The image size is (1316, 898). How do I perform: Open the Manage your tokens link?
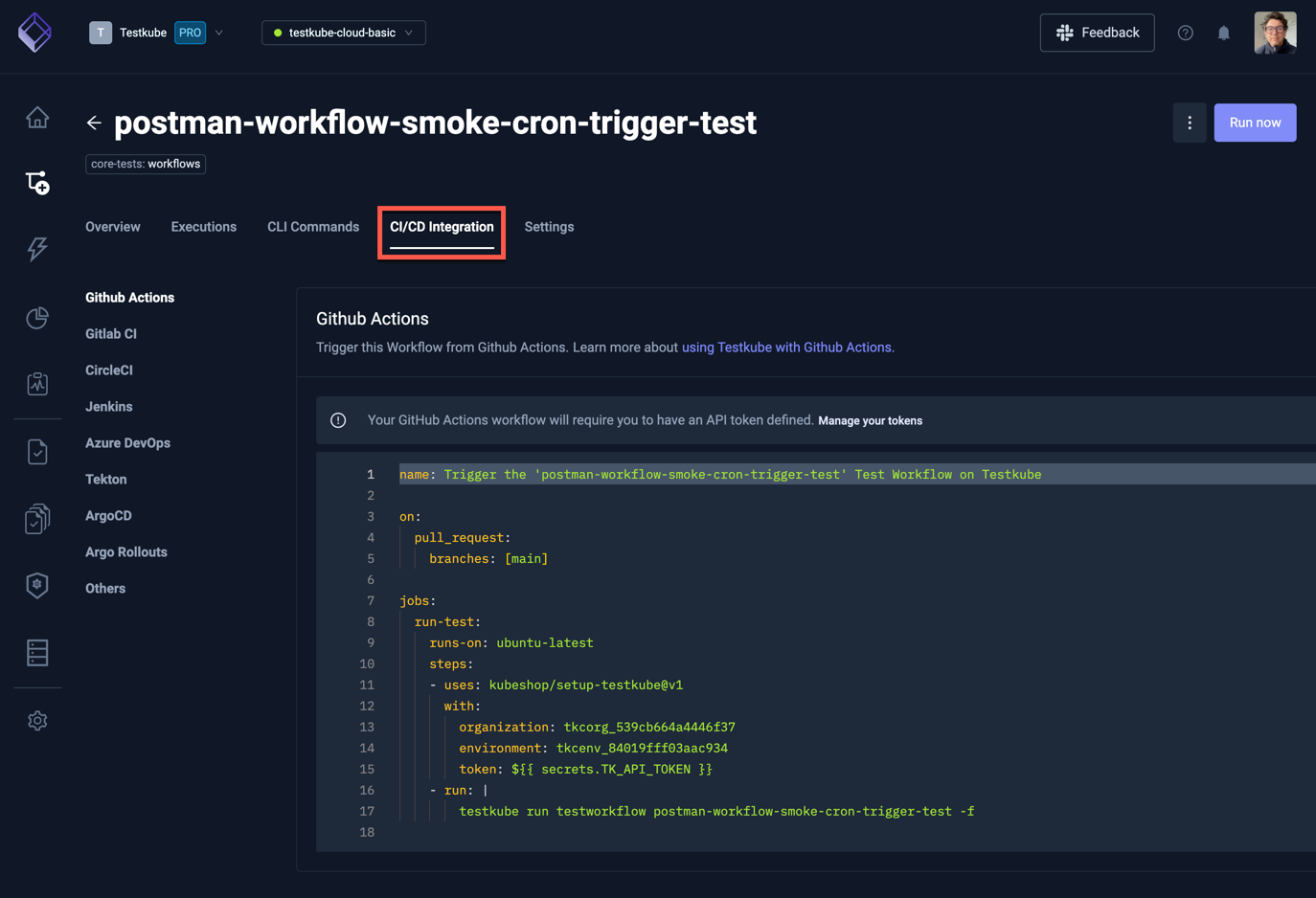point(870,420)
